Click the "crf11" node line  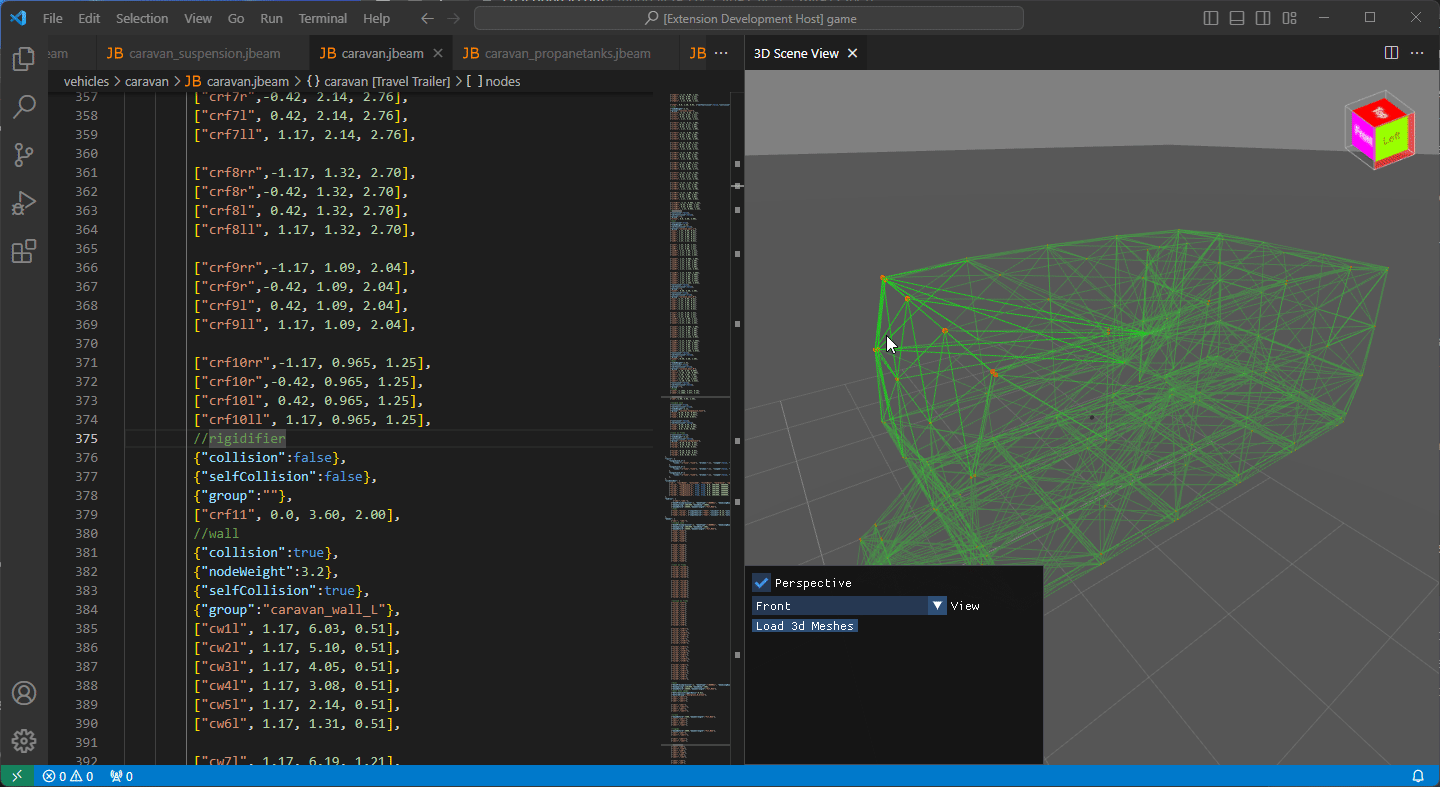click(x=297, y=514)
